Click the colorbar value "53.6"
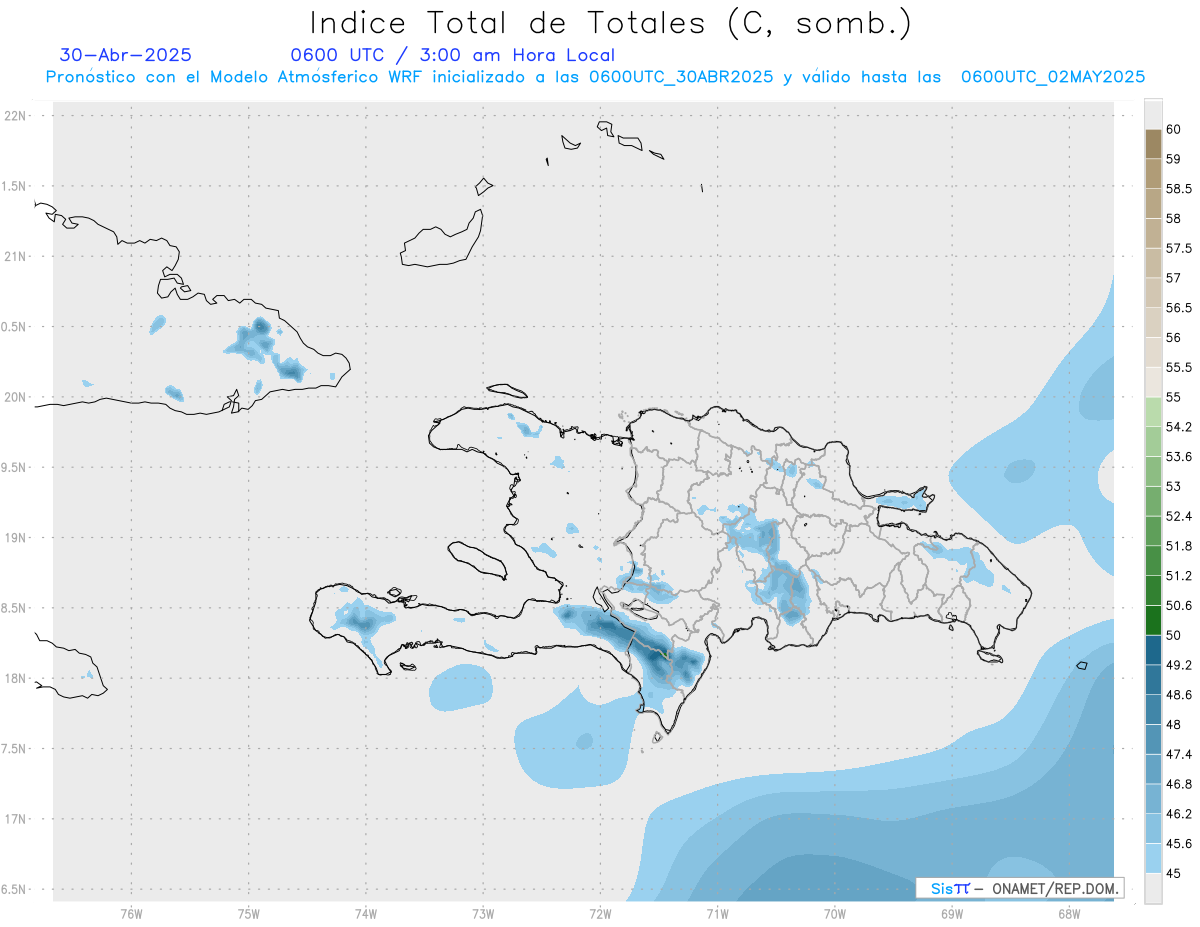The width and height of the screenshot is (1200, 927). [1179, 456]
